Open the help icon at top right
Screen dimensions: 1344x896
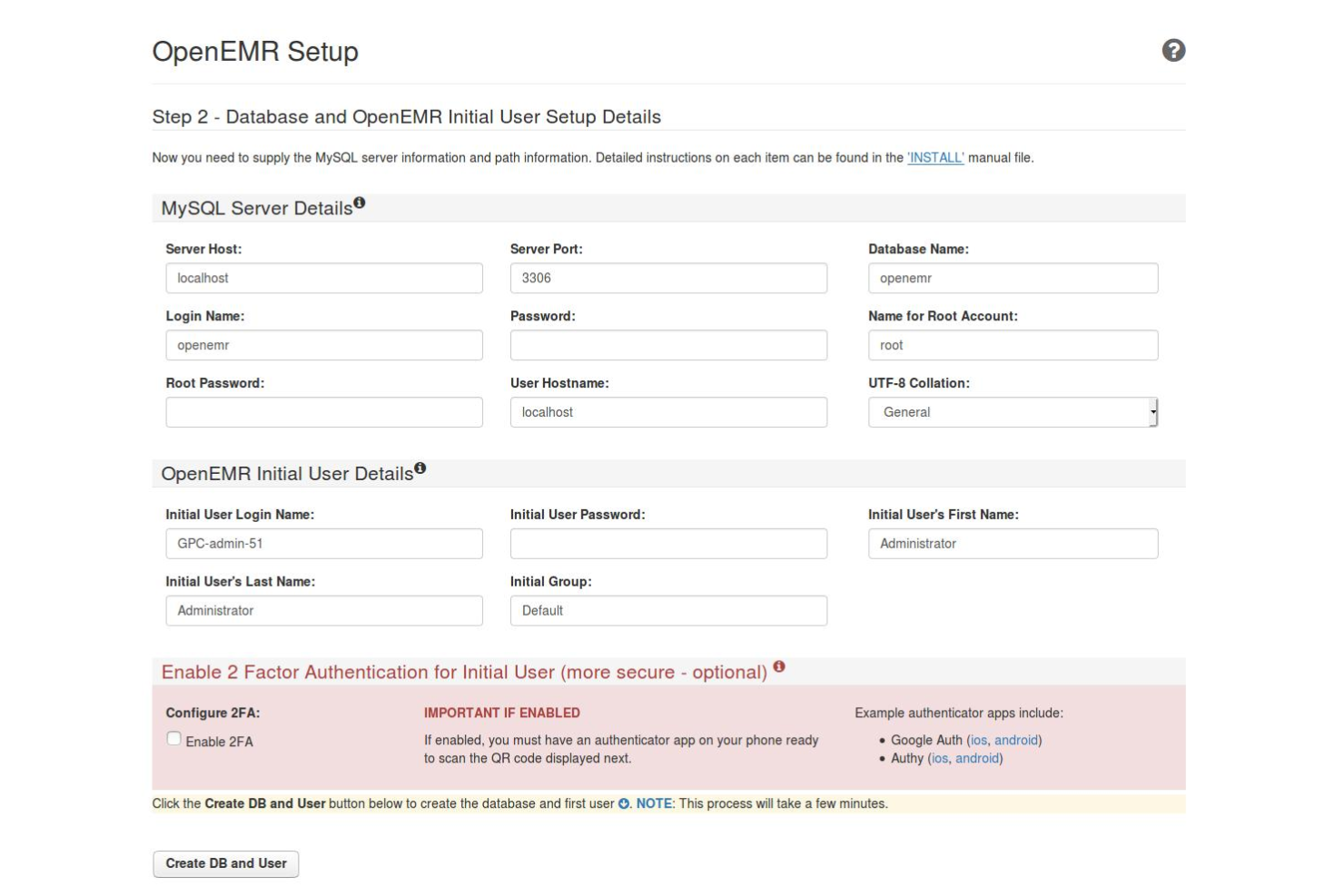tap(1175, 51)
